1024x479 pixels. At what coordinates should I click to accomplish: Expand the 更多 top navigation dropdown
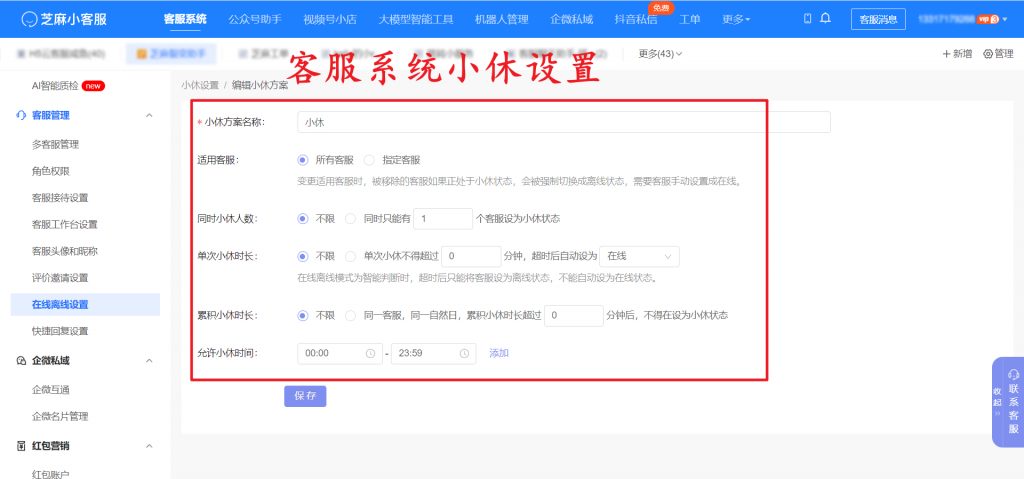736,19
